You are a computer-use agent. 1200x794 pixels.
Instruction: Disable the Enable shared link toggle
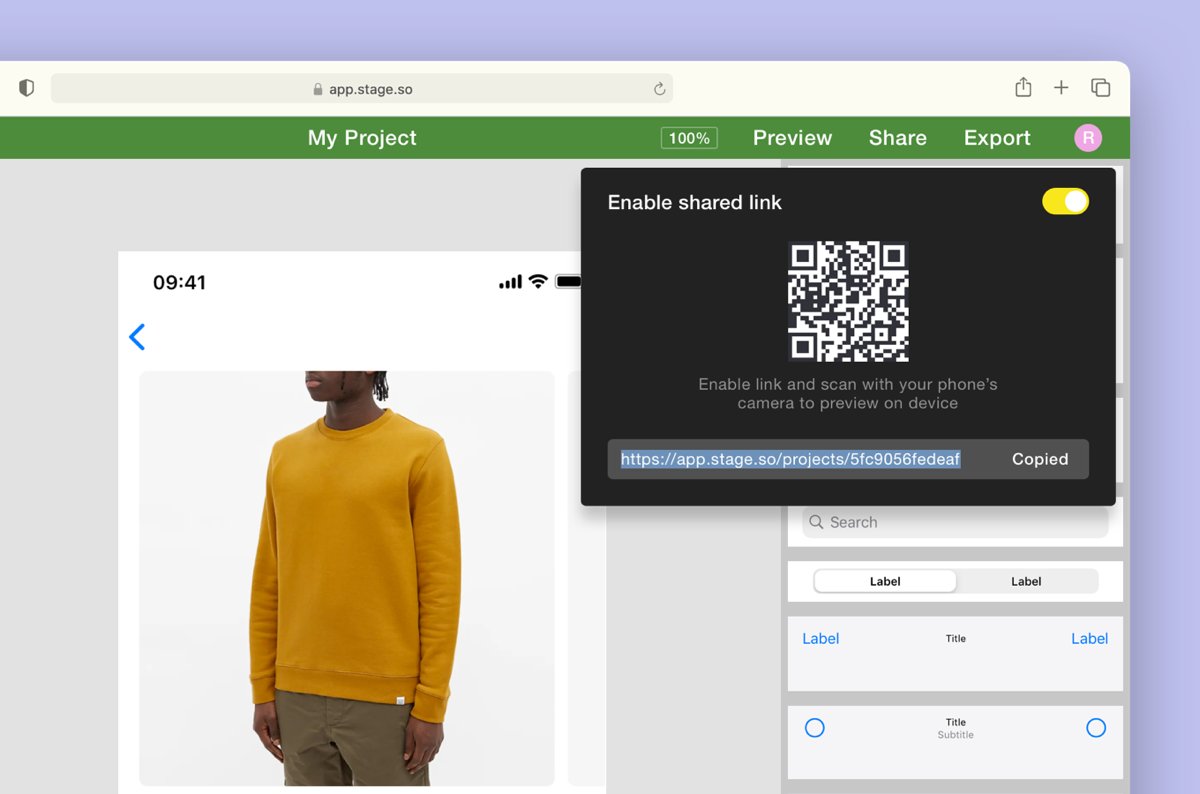(x=1066, y=201)
